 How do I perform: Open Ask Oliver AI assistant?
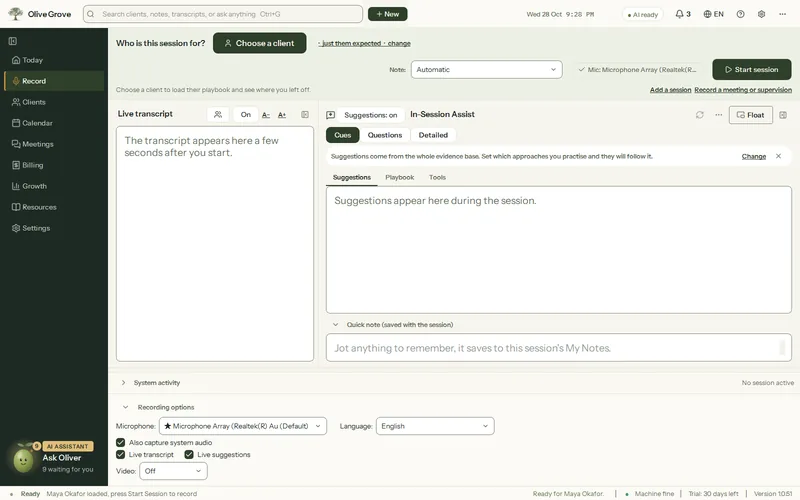53,458
